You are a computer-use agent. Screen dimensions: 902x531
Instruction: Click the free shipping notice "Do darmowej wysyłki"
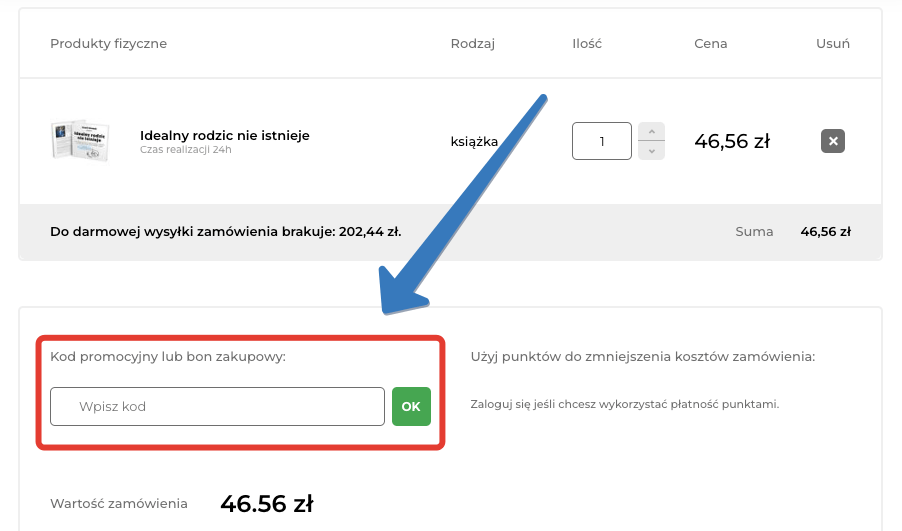[x=225, y=231]
